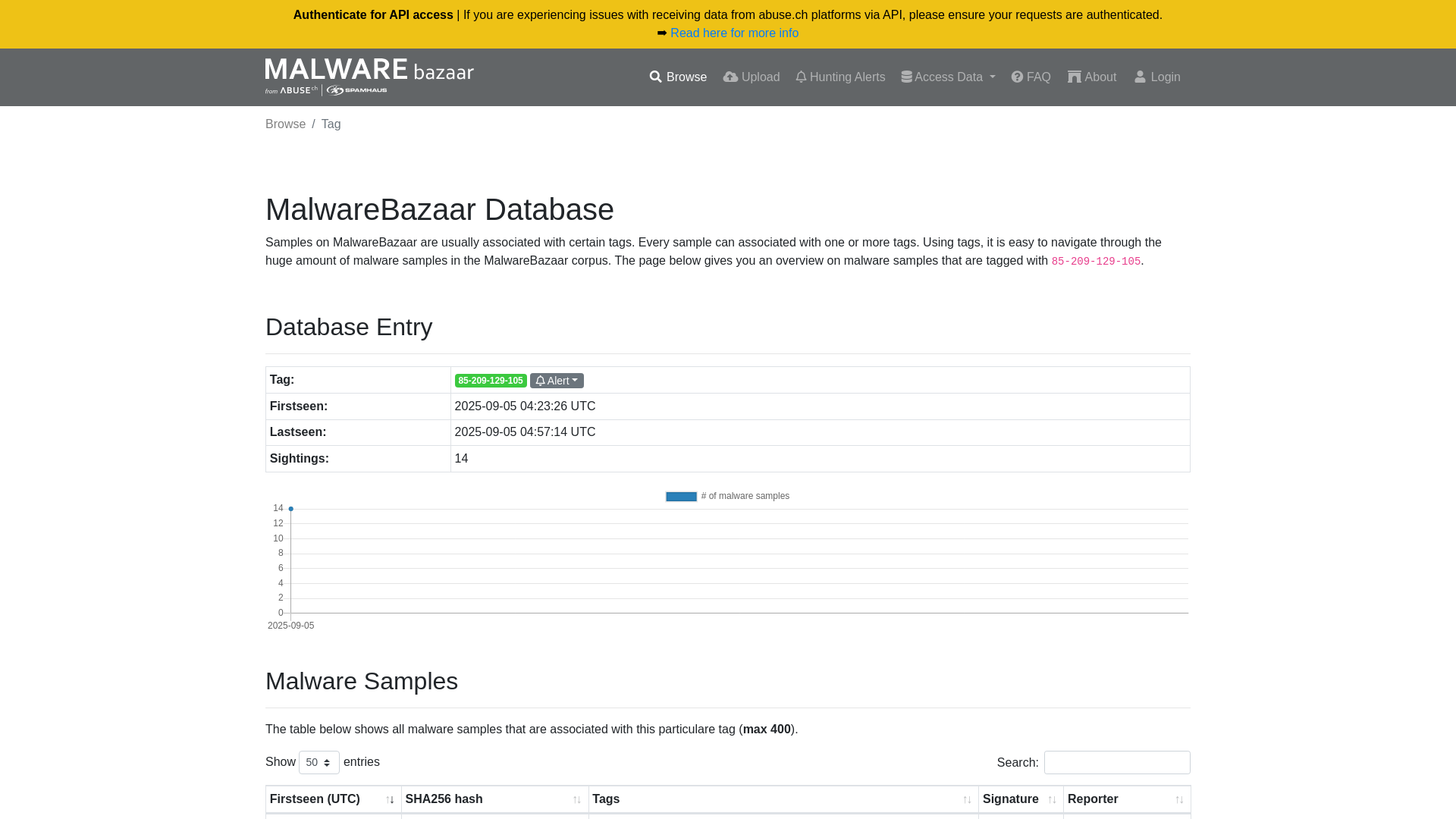Click the Access Data database icon
Viewport: 1456px width, 819px height.
906,77
